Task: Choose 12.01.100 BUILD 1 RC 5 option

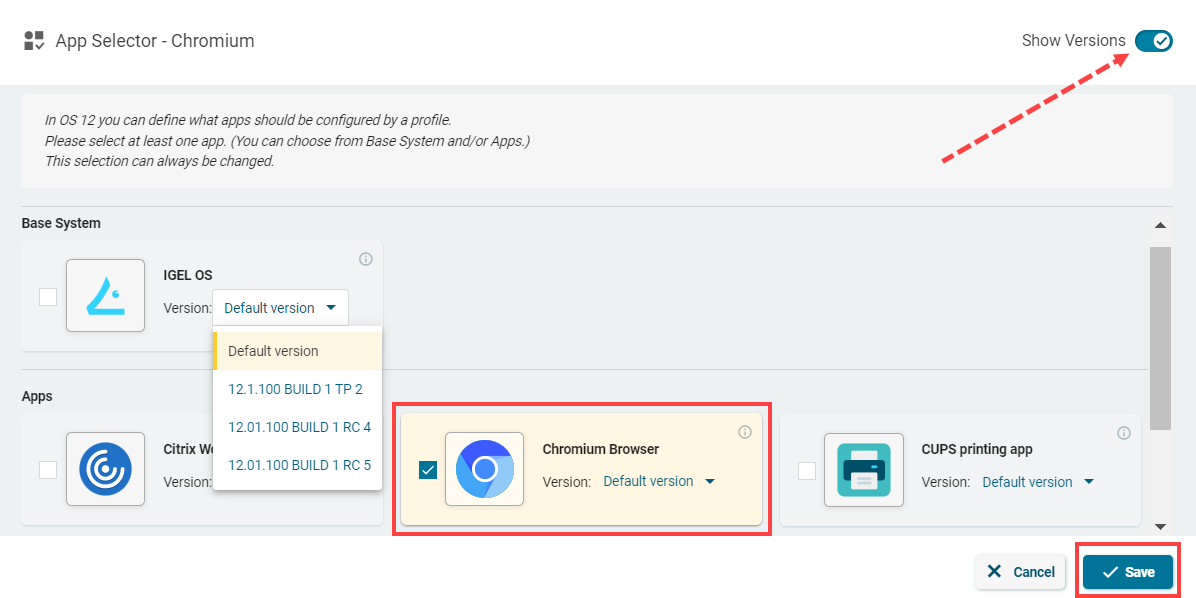Action: click(x=299, y=465)
